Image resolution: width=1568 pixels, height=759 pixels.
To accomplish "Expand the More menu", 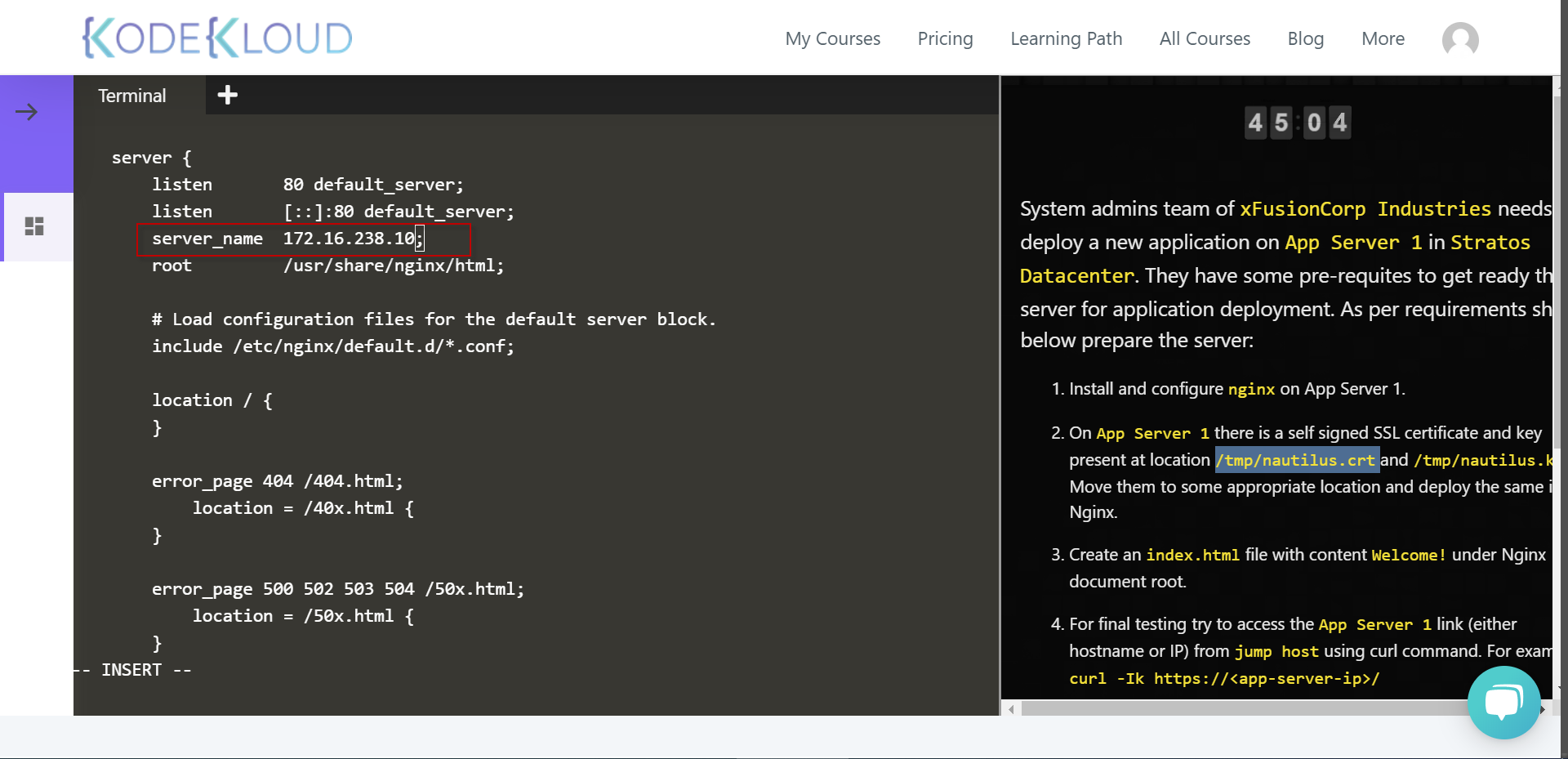I will (x=1383, y=38).
